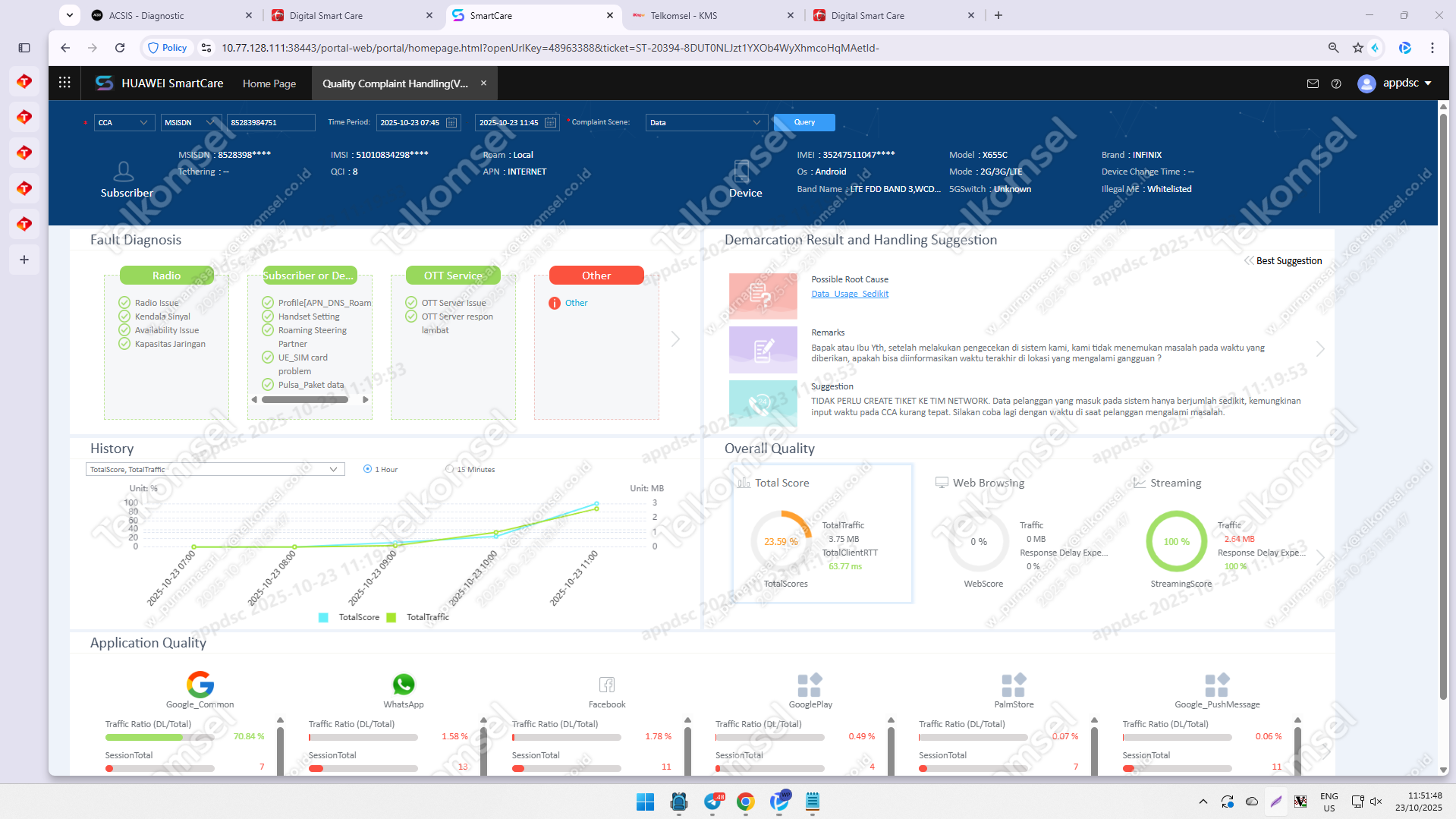This screenshot has width=1456, height=819.
Task: Open the browser tab list dropdown
Action: [69, 15]
